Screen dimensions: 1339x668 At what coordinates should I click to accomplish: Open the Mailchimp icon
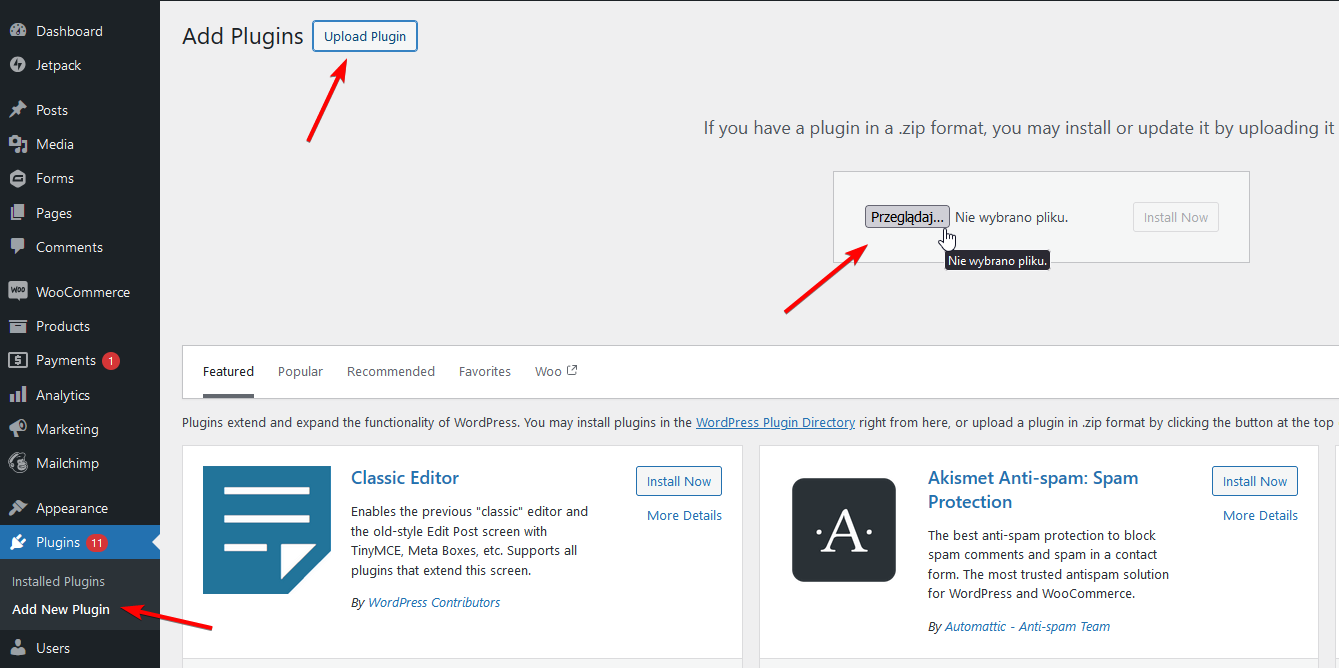(x=18, y=462)
